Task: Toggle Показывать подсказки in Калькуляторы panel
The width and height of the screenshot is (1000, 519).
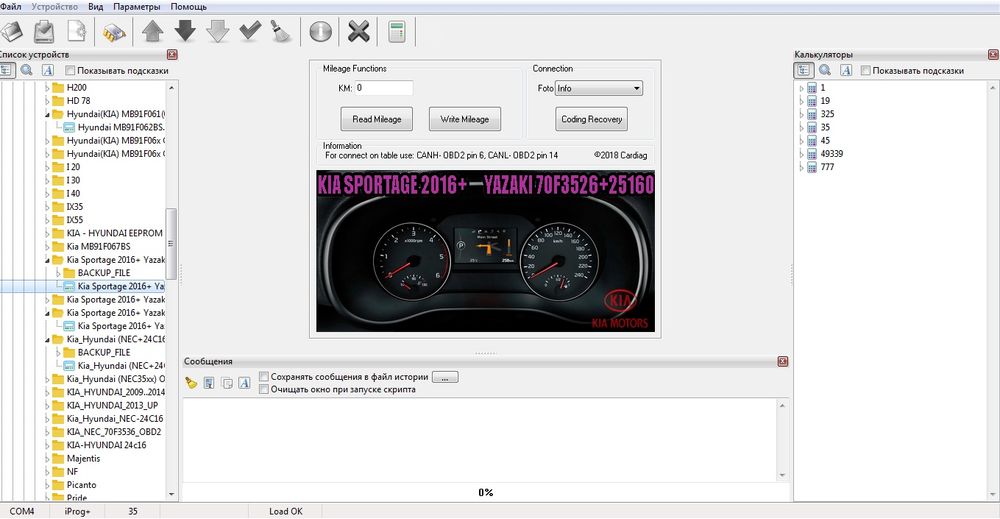Action: 865,71
